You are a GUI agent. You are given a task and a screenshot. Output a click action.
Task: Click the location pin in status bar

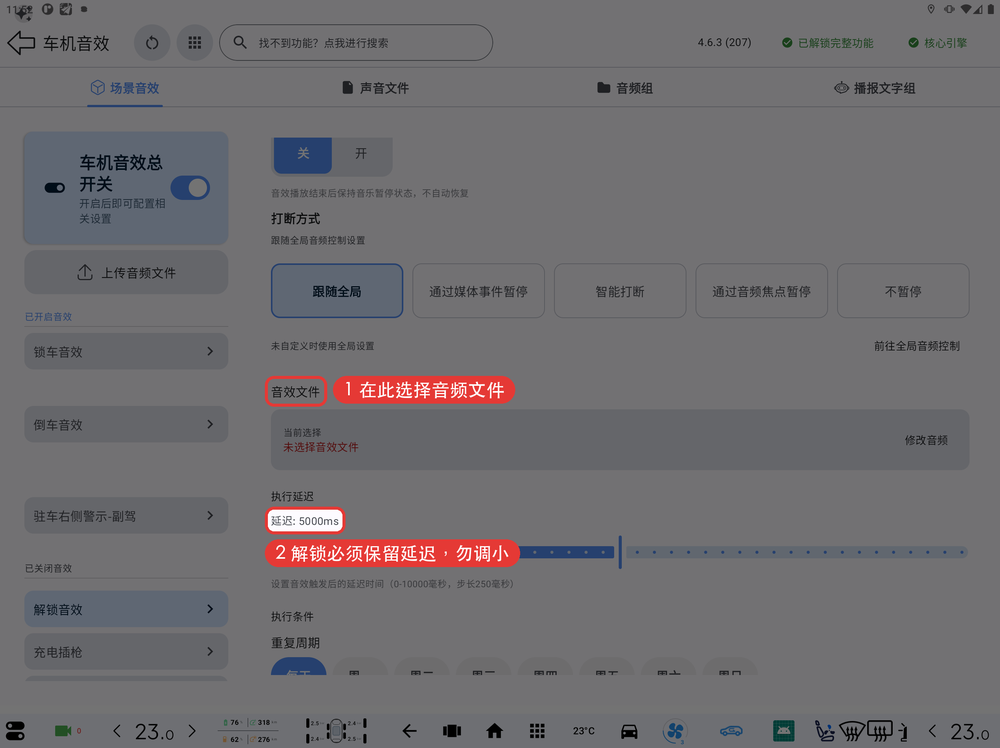931,9
